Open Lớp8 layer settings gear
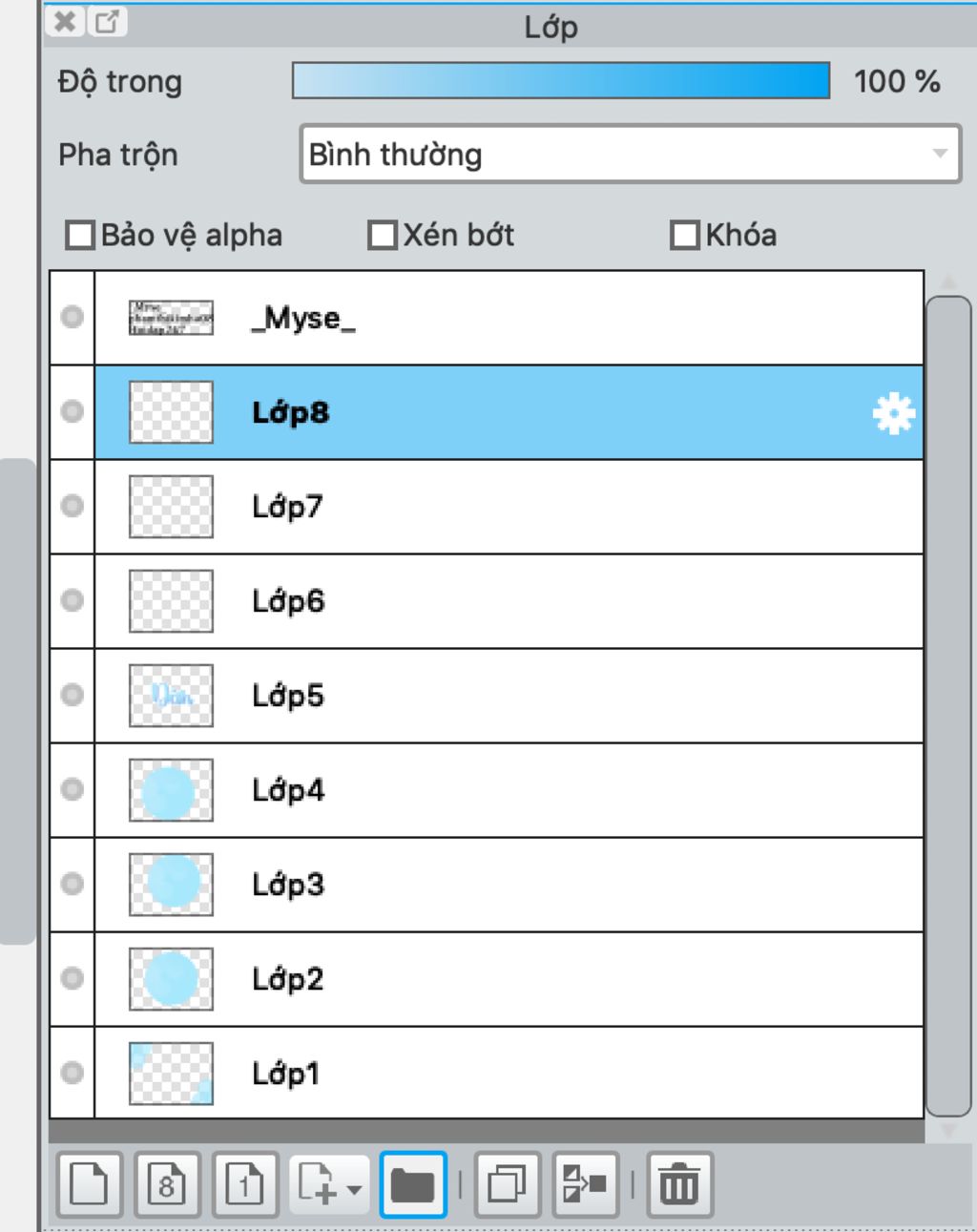 point(893,413)
